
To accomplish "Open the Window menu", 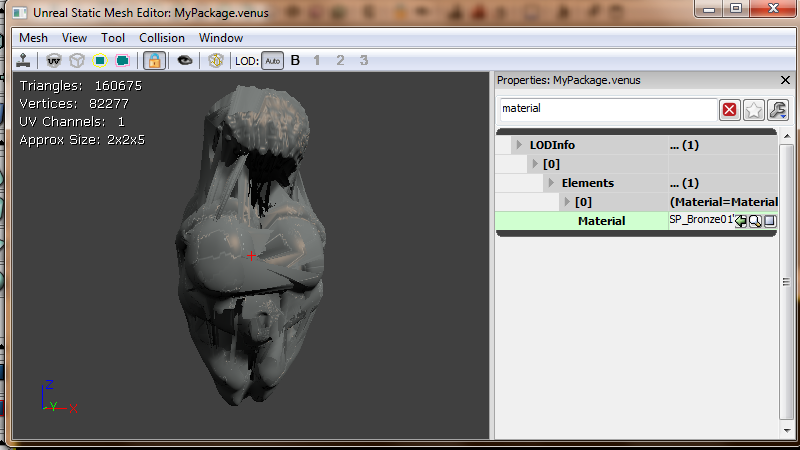I will [x=221, y=38].
